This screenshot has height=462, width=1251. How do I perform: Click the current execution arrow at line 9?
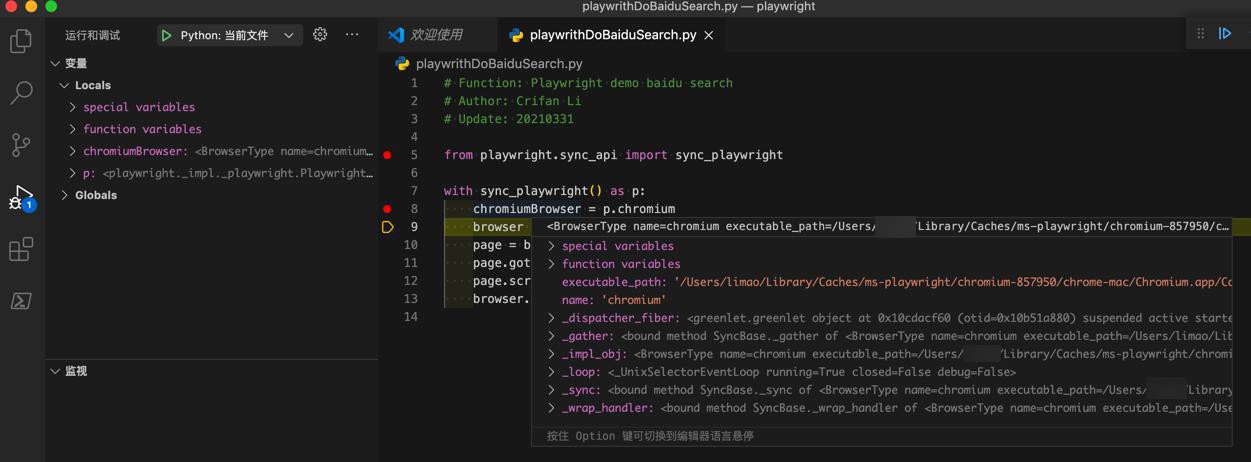point(388,227)
